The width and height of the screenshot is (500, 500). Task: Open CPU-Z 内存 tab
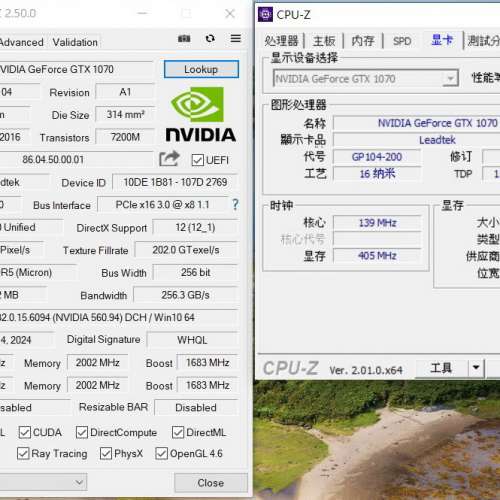click(x=363, y=41)
